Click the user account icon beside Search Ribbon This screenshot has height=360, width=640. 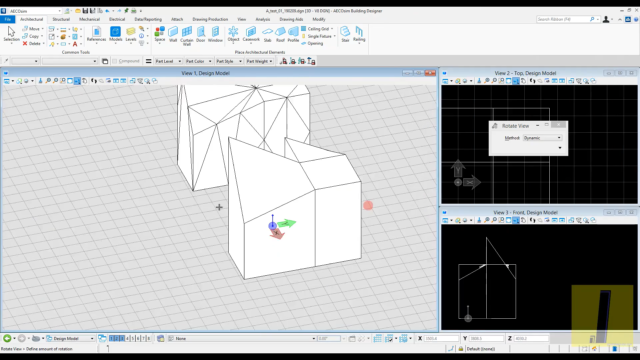pos(606,19)
